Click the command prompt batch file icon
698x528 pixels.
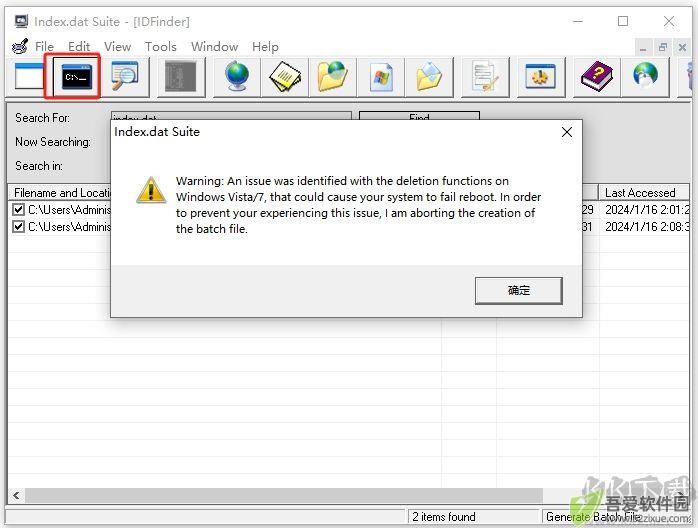coord(76,77)
